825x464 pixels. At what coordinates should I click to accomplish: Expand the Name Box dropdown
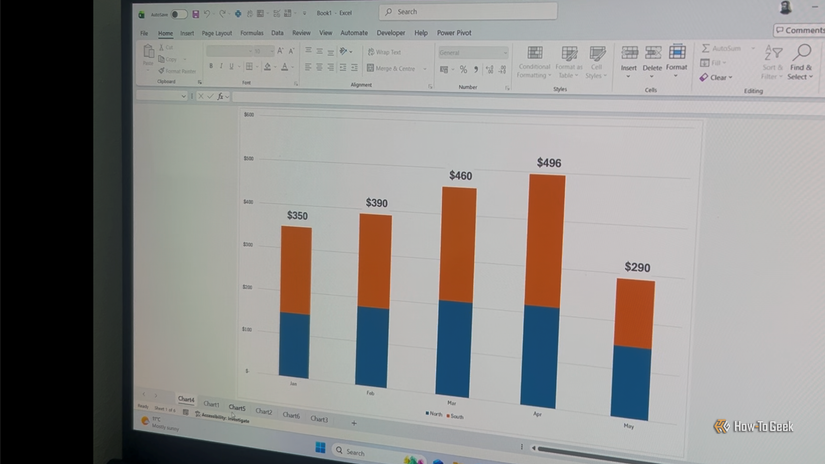coord(183,97)
